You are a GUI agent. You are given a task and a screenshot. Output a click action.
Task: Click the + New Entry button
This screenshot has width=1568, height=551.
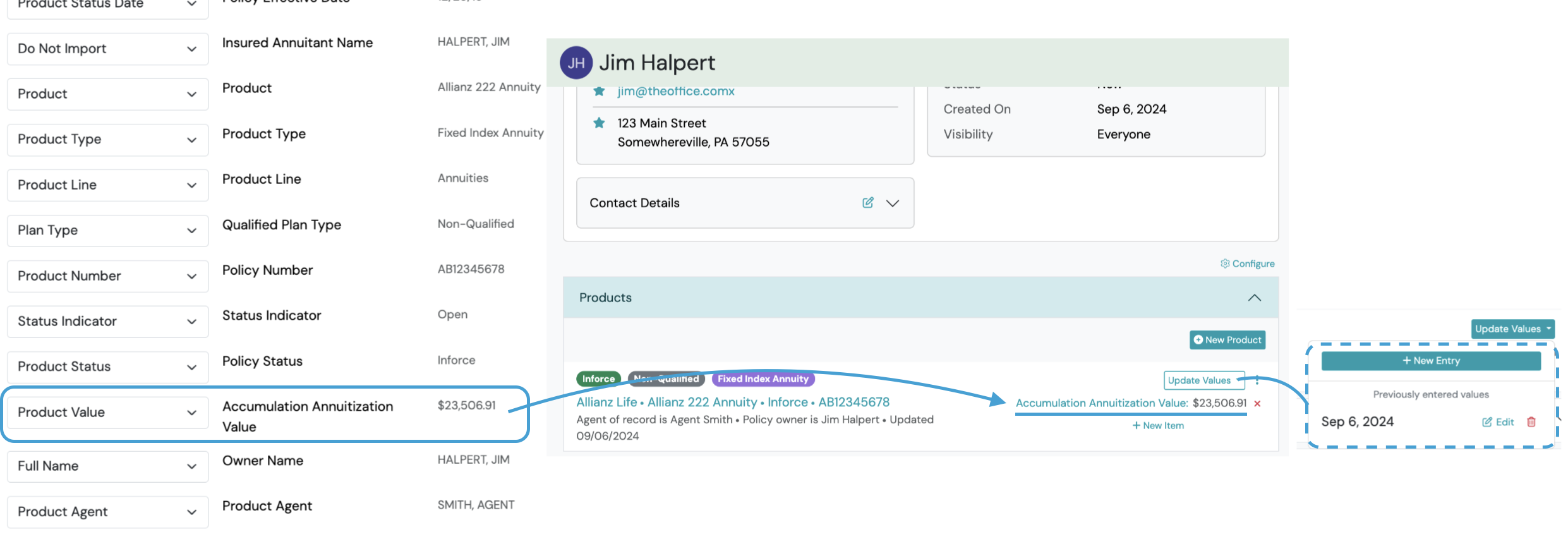[1431, 361]
